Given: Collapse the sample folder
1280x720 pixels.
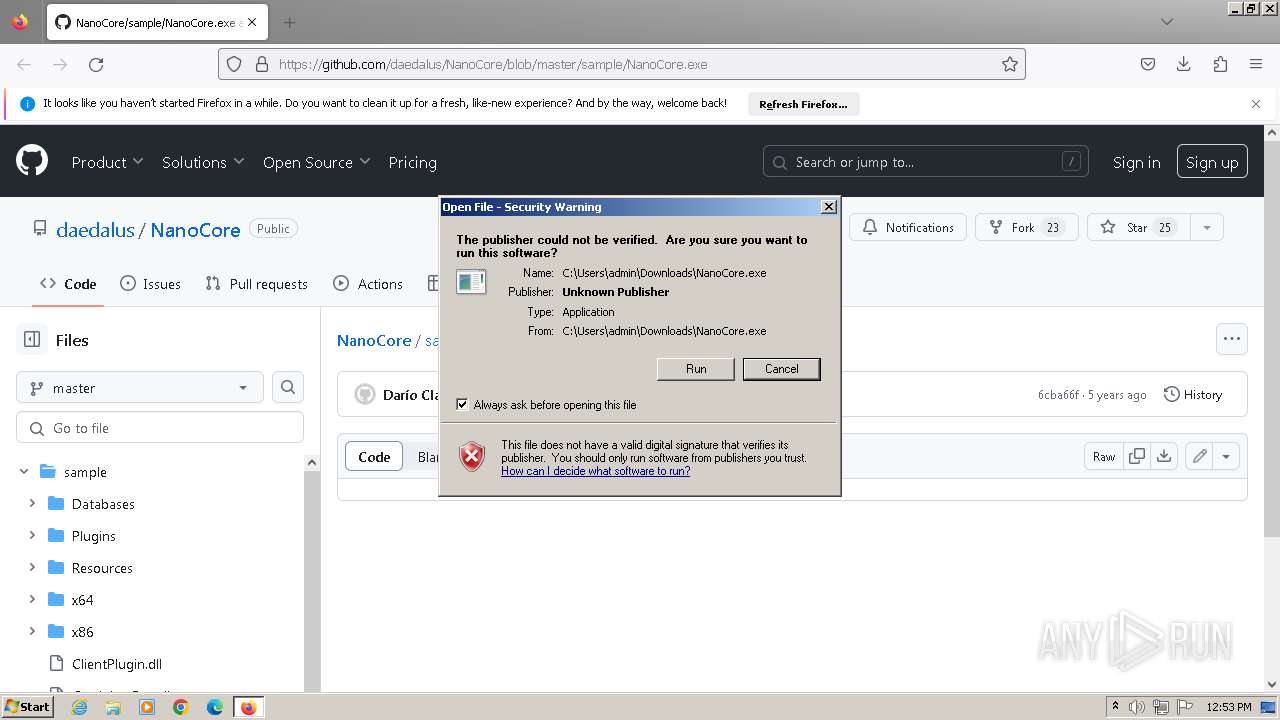Looking at the screenshot, I should (x=24, y=471).
